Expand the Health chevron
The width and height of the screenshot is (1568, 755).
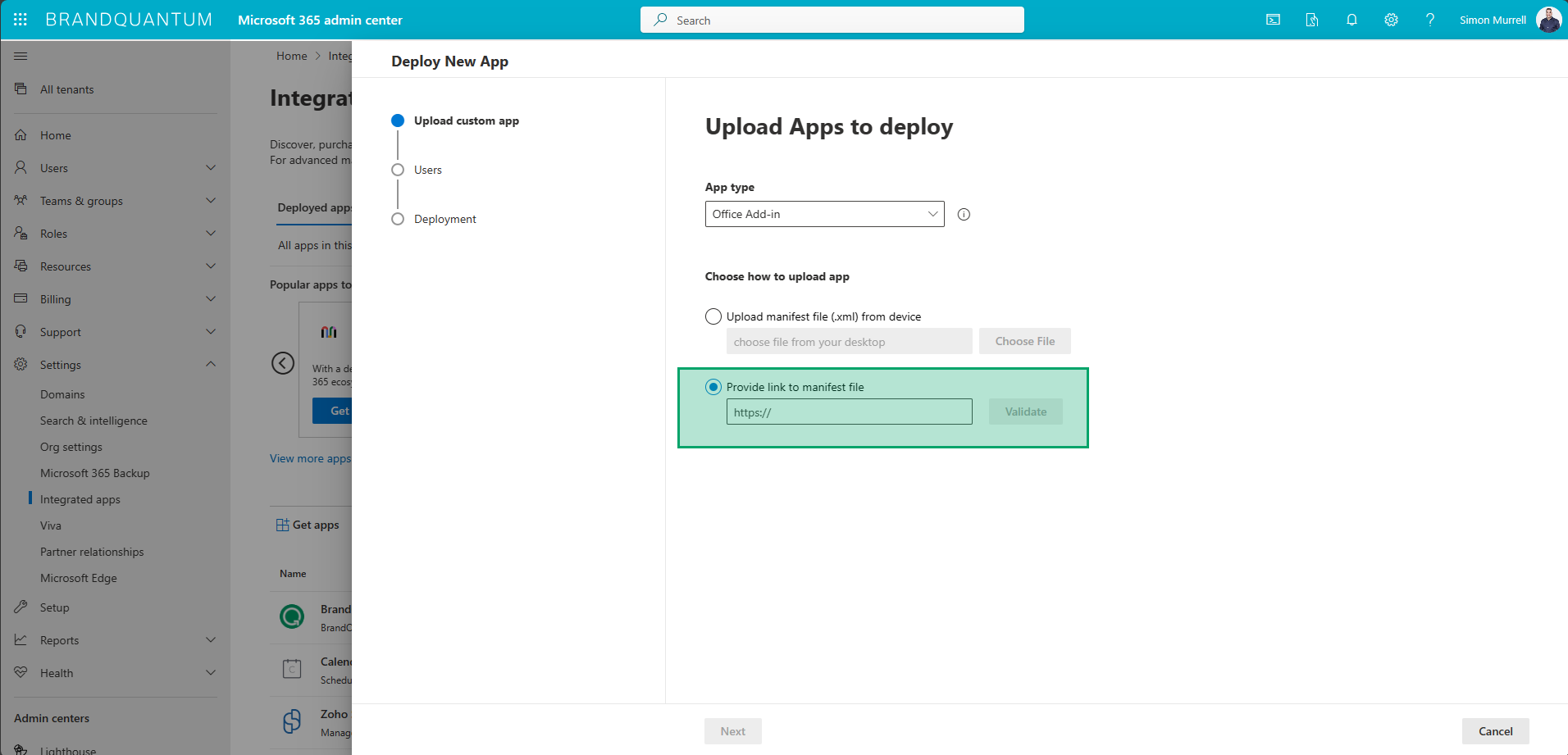click(x=211, y=672)
